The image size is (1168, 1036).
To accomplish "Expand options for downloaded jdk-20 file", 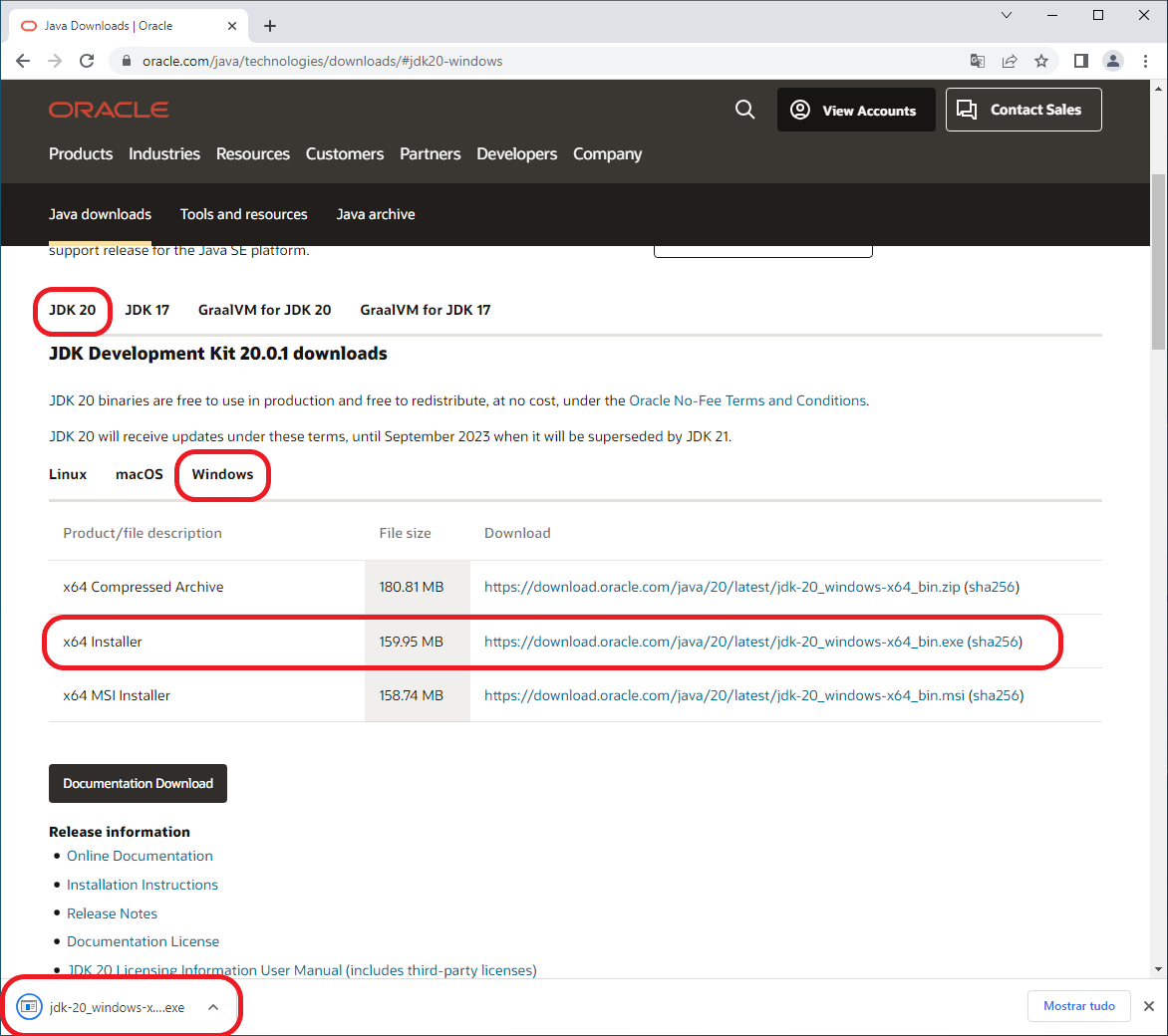I will pos(213,1007).
